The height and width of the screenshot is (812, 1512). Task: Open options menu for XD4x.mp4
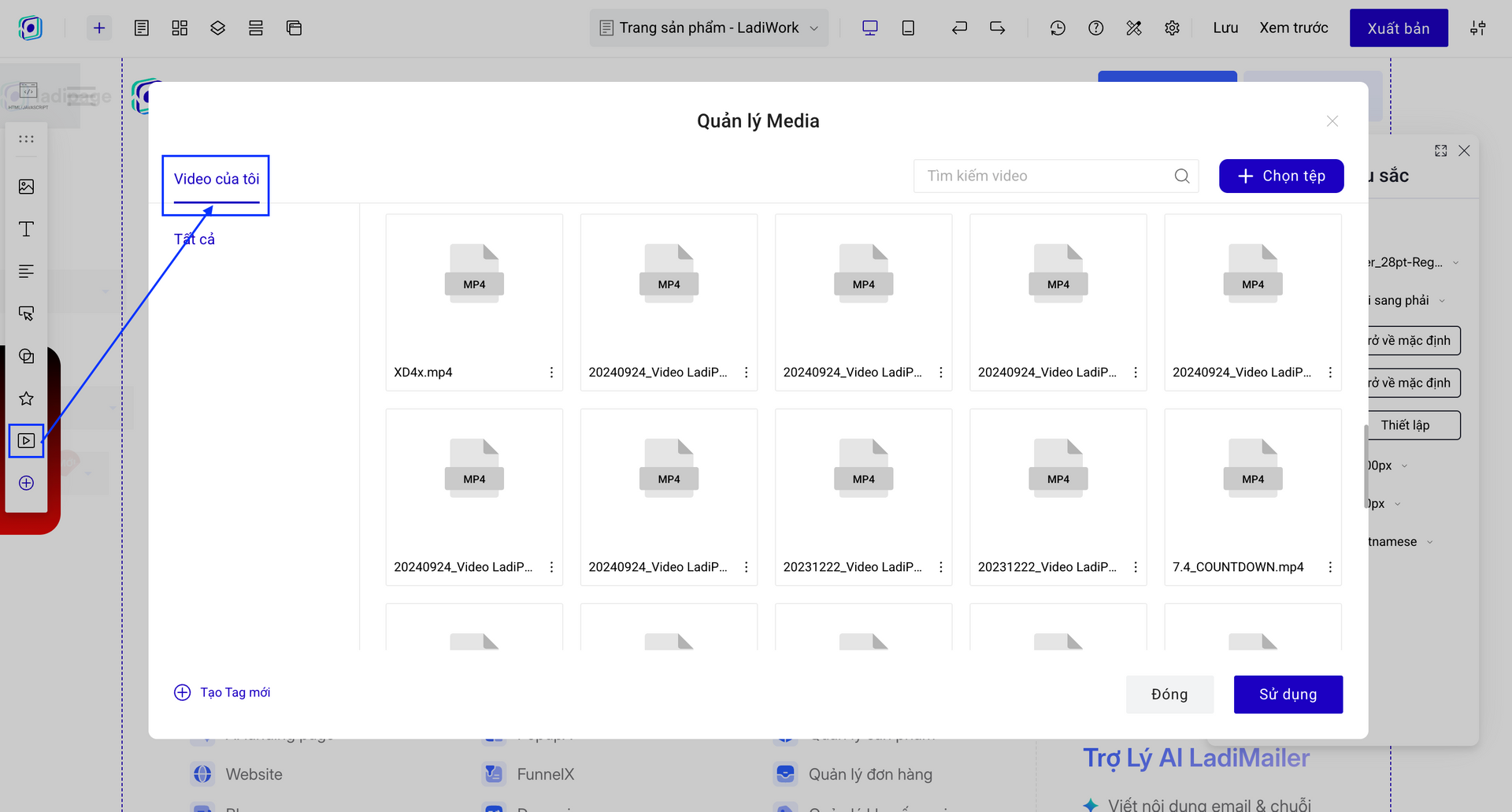tap(551, 373)
